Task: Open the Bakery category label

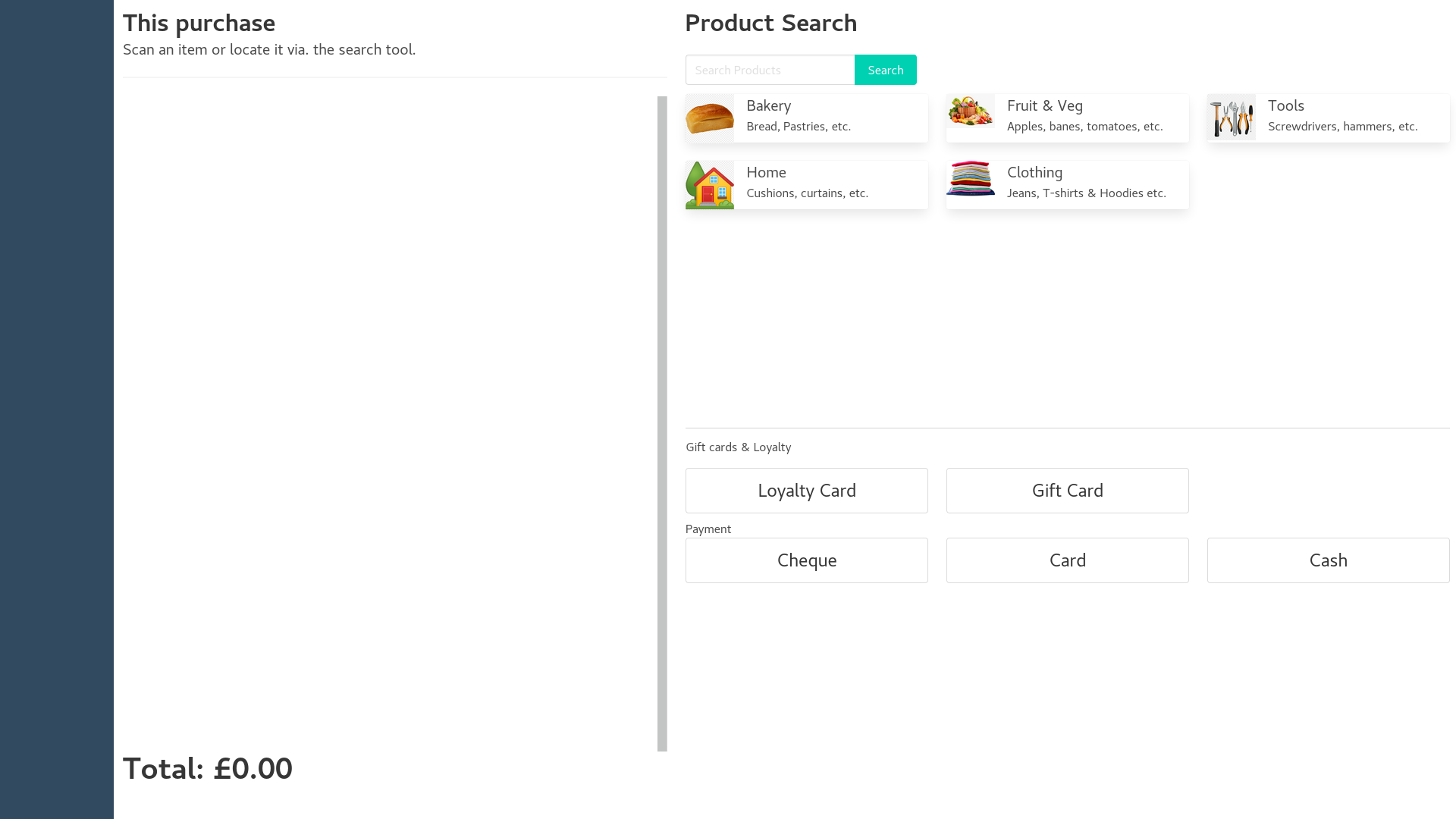Action: click(x=768, y=106)
